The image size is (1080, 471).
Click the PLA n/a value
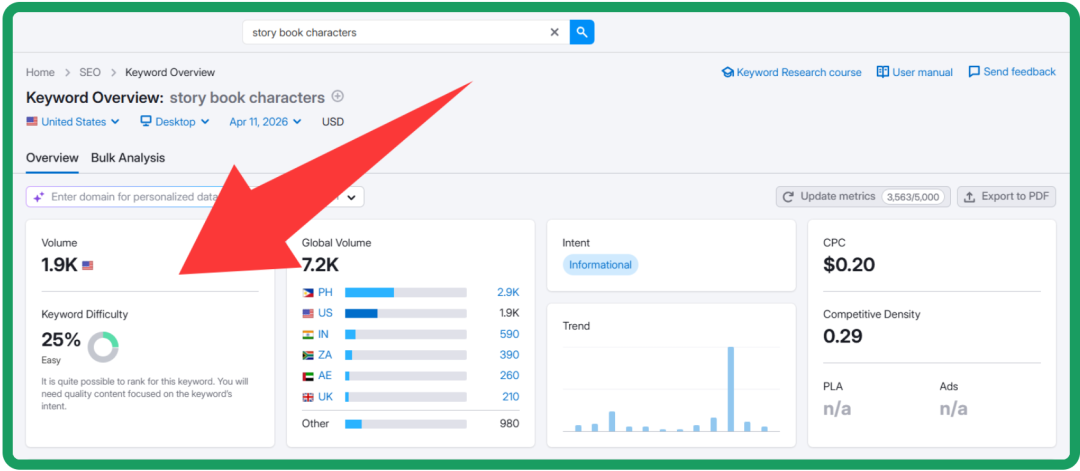tap(837, 408)
